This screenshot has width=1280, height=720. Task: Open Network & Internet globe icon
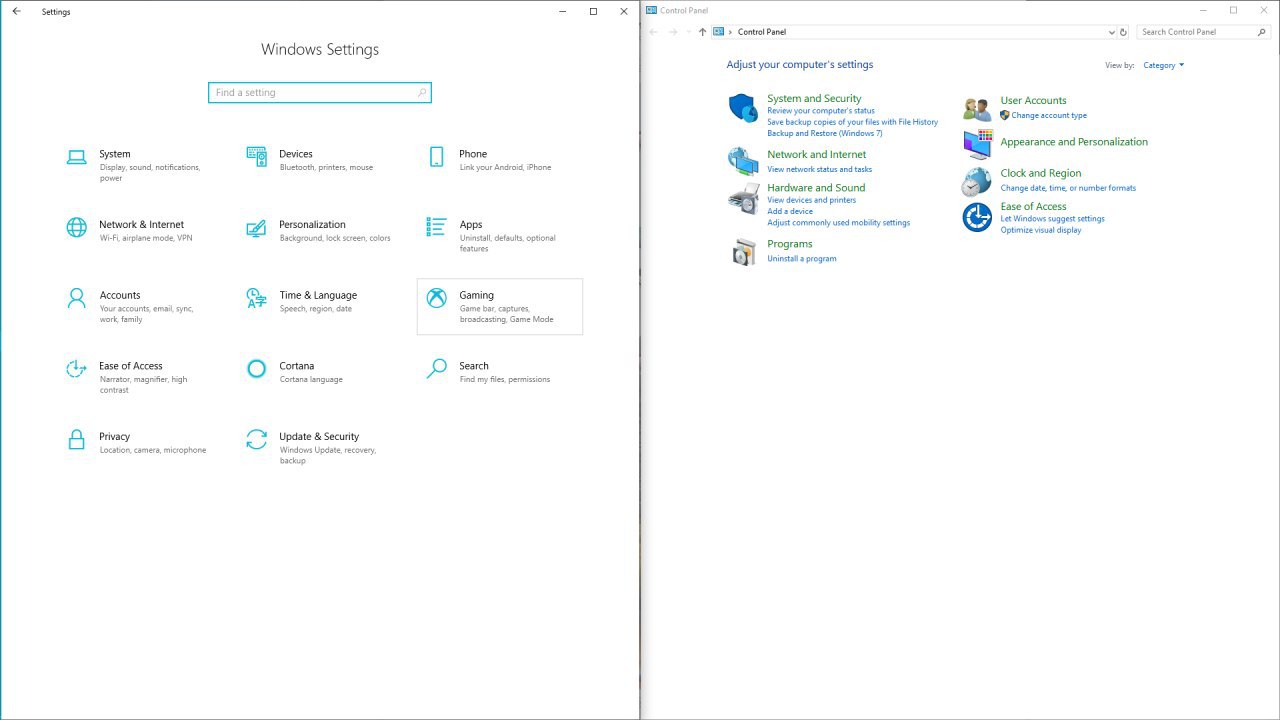click(x=76, y=228)
